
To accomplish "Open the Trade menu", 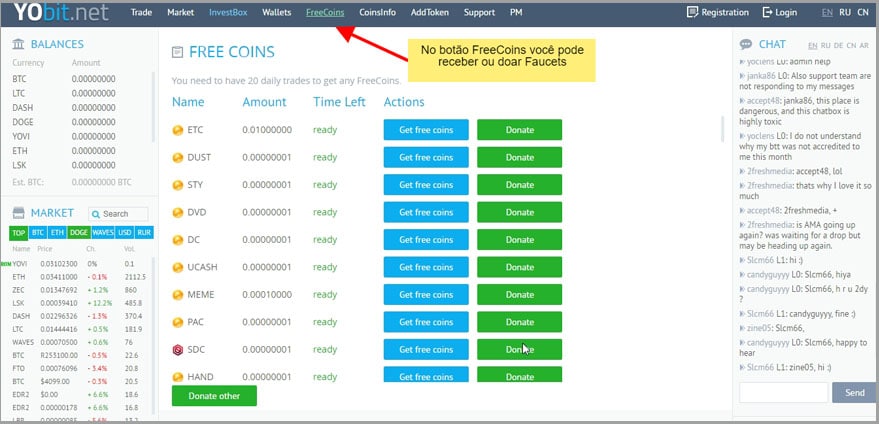I will click(141, 12).
